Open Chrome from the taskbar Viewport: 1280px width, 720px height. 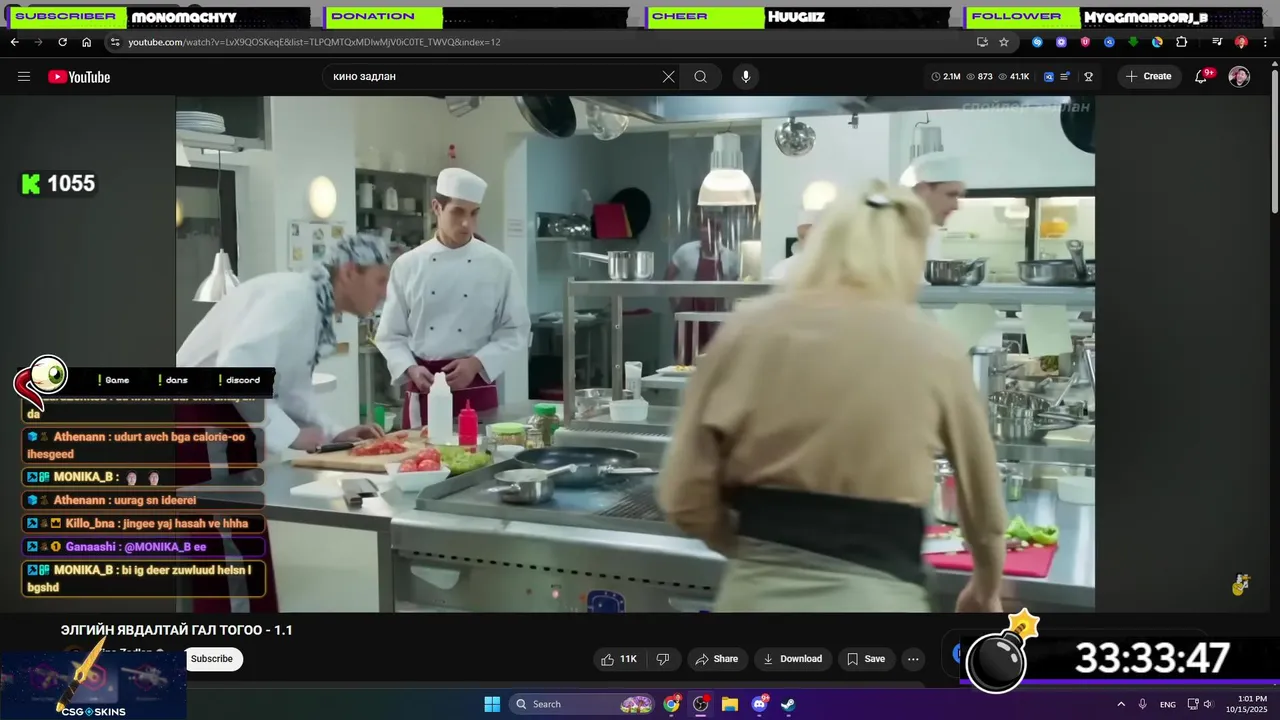pyautogui.click(x=672, y=704)
